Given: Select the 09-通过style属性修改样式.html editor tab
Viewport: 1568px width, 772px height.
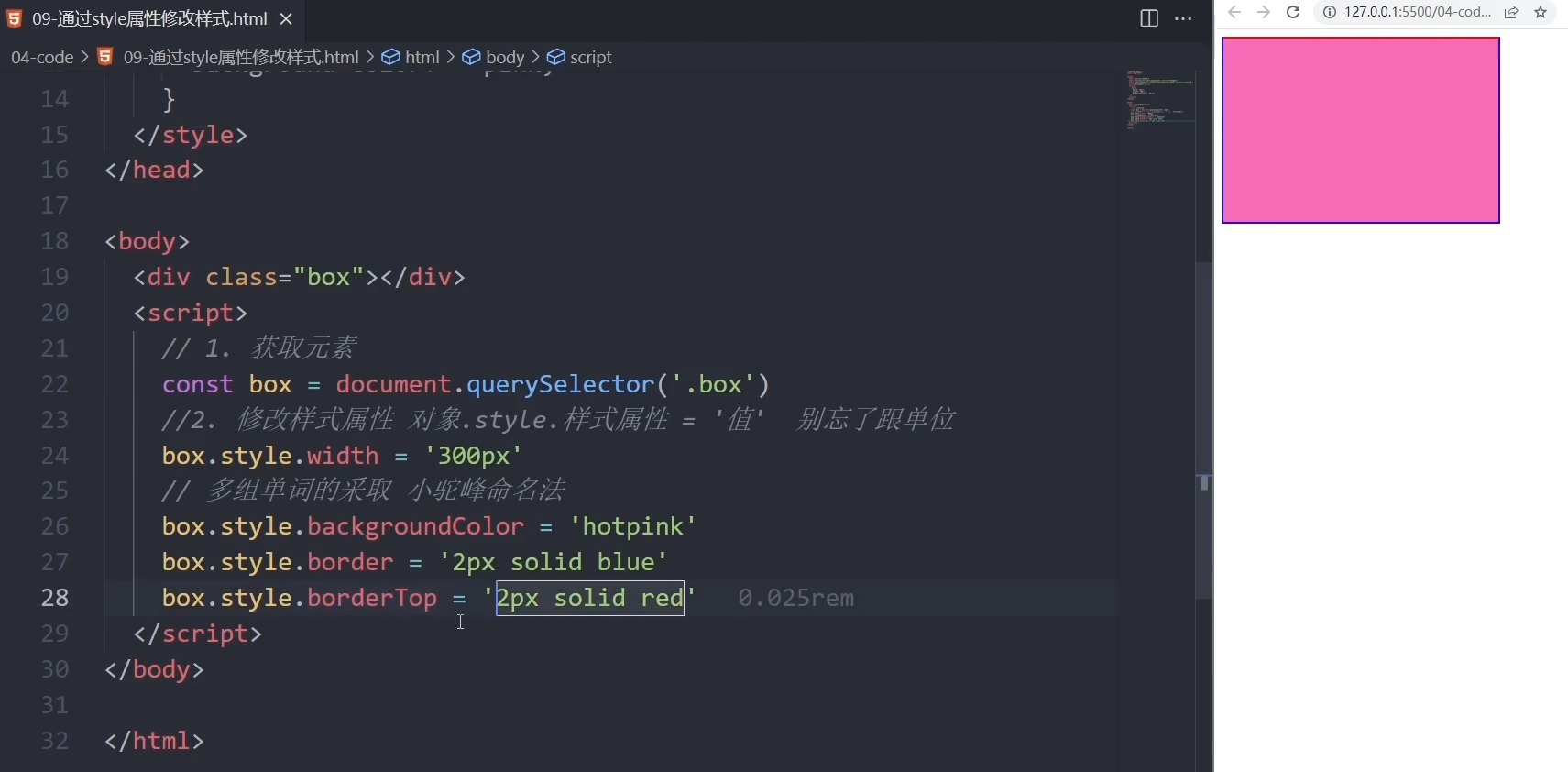Looking at the screenshot, I should (151, 18).
